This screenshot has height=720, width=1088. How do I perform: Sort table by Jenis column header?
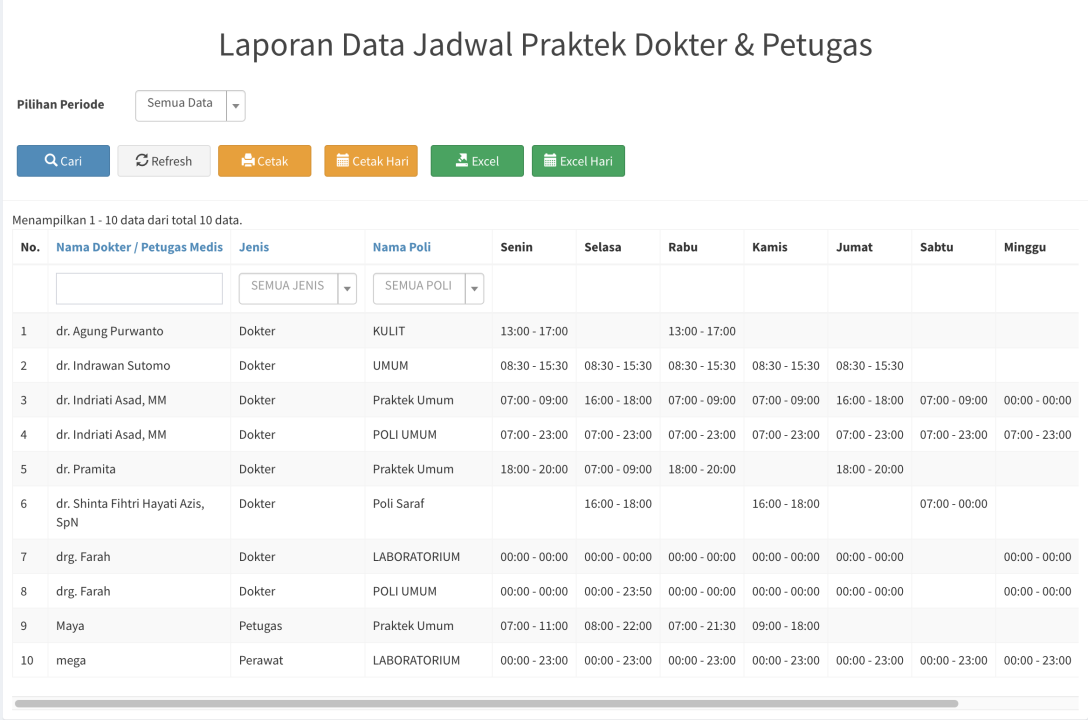pyautogui.click(x=254, y=247)
